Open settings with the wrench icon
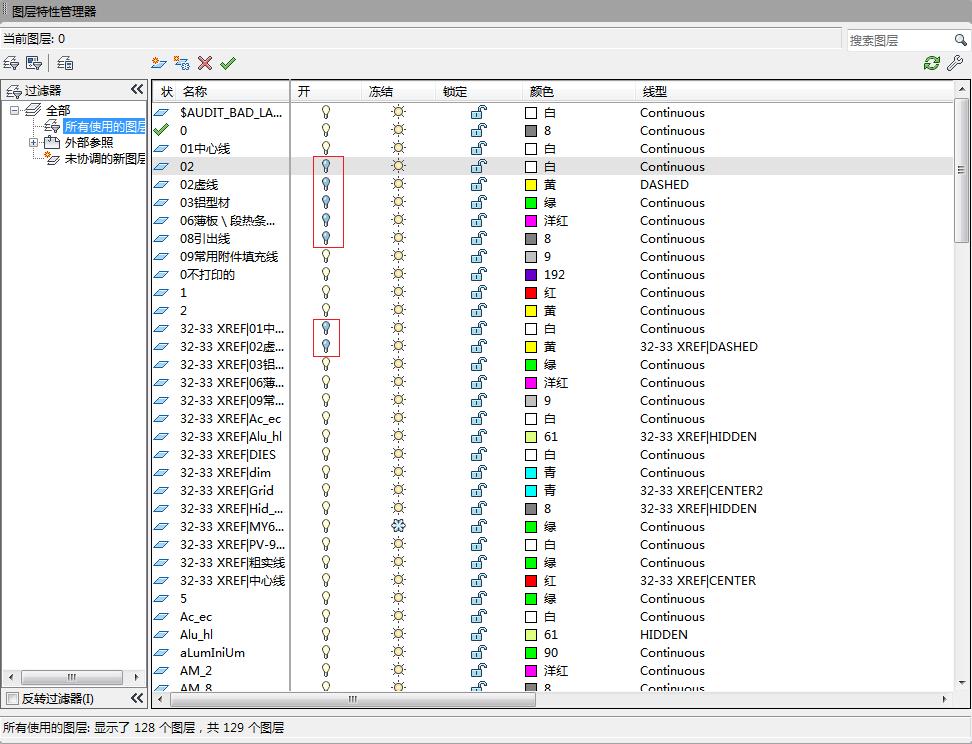This screenshot has width=972, height=744. point(954,63)
